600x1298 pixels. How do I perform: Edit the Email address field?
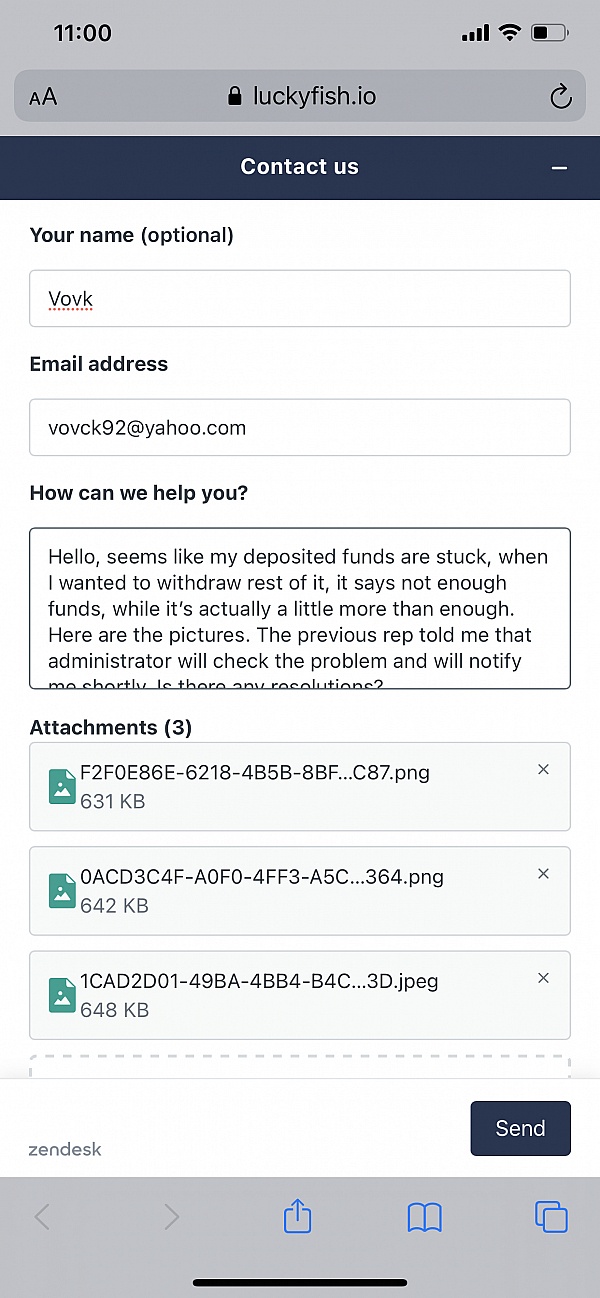[x=300, y=427]
